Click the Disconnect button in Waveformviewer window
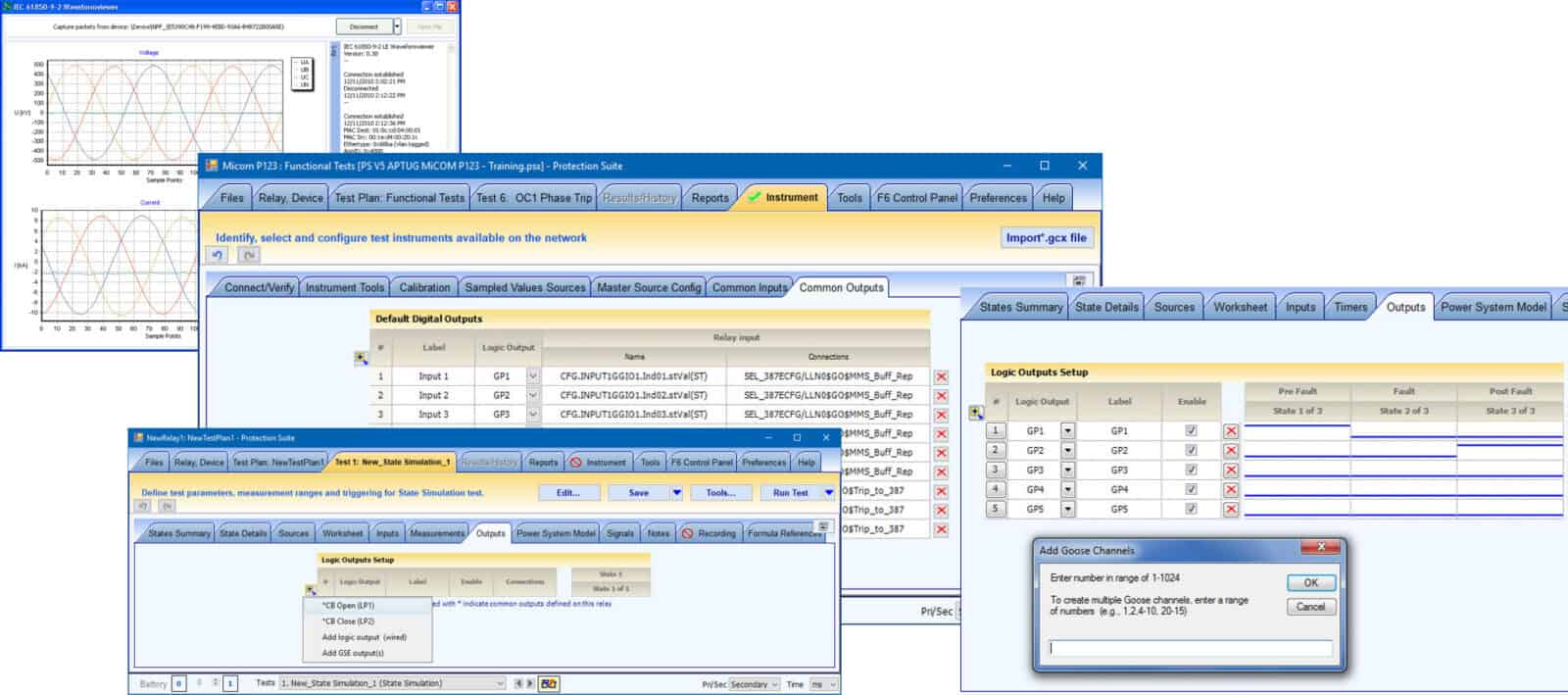 [364, 26]
